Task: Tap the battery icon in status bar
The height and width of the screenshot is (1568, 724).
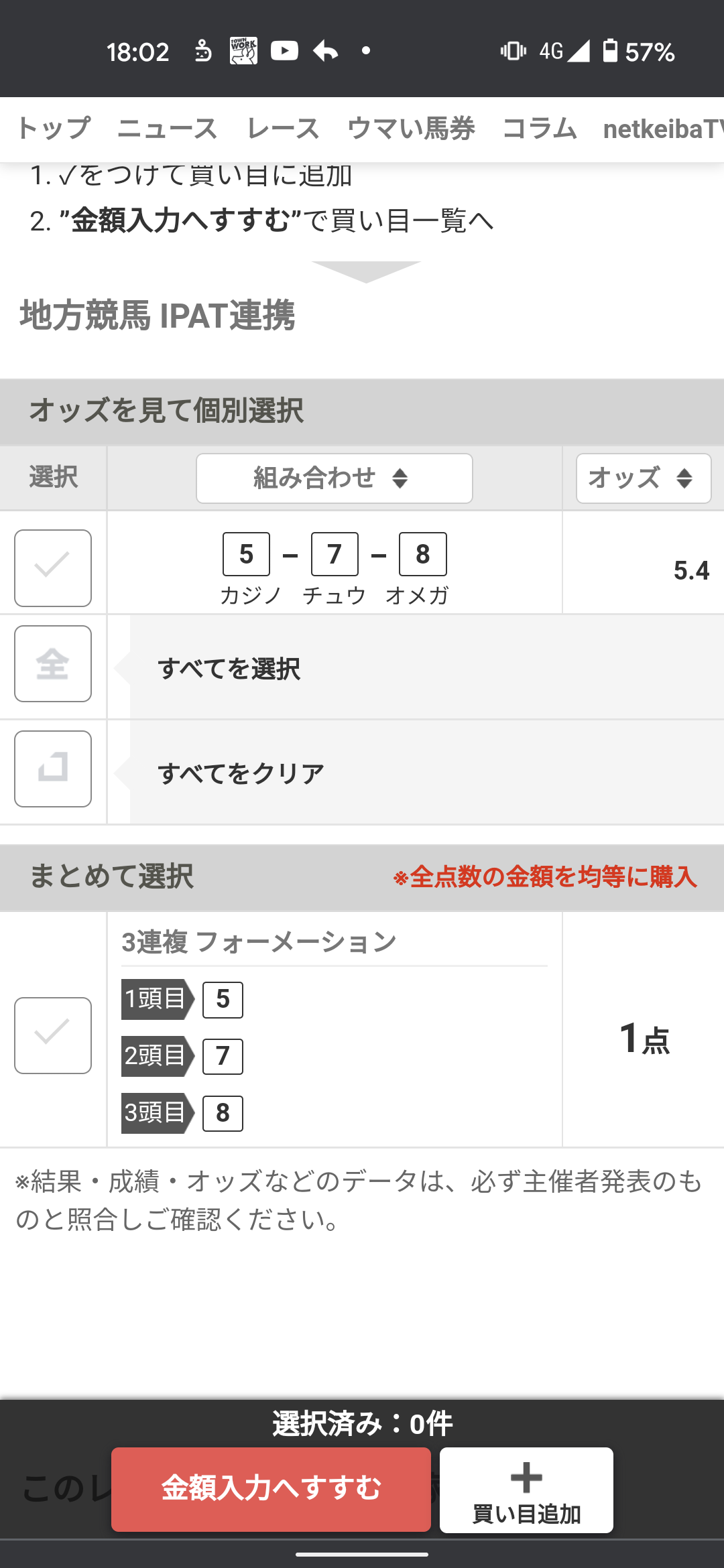Action: [609, 51]
